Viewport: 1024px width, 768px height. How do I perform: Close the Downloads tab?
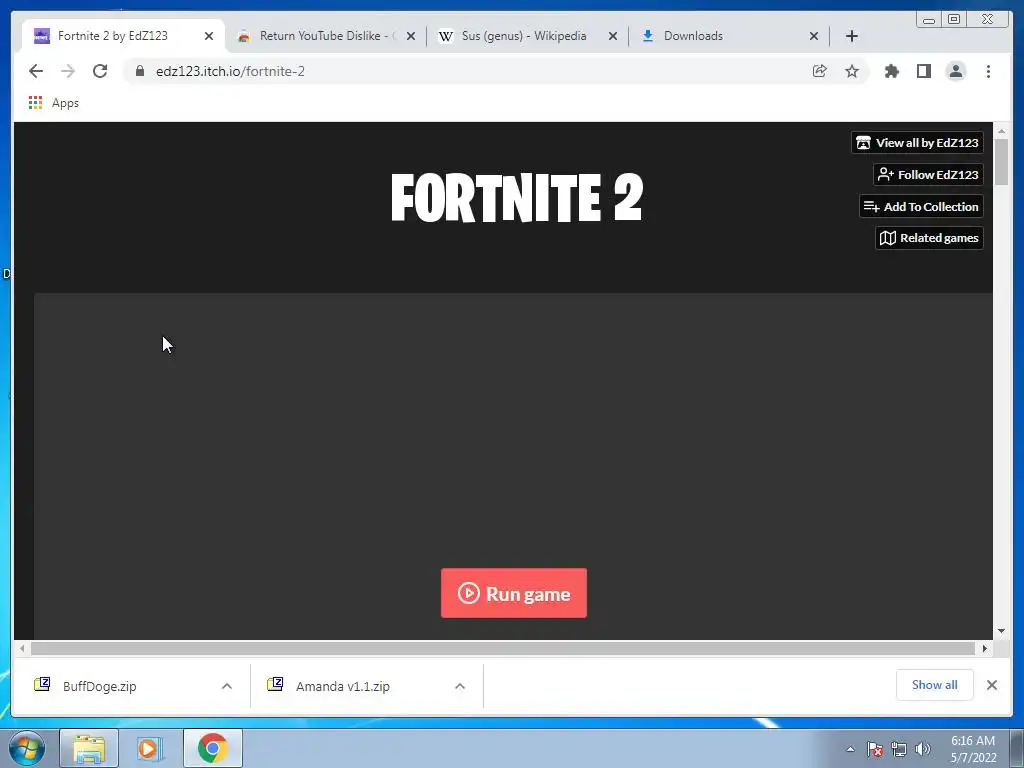point(814,36)
